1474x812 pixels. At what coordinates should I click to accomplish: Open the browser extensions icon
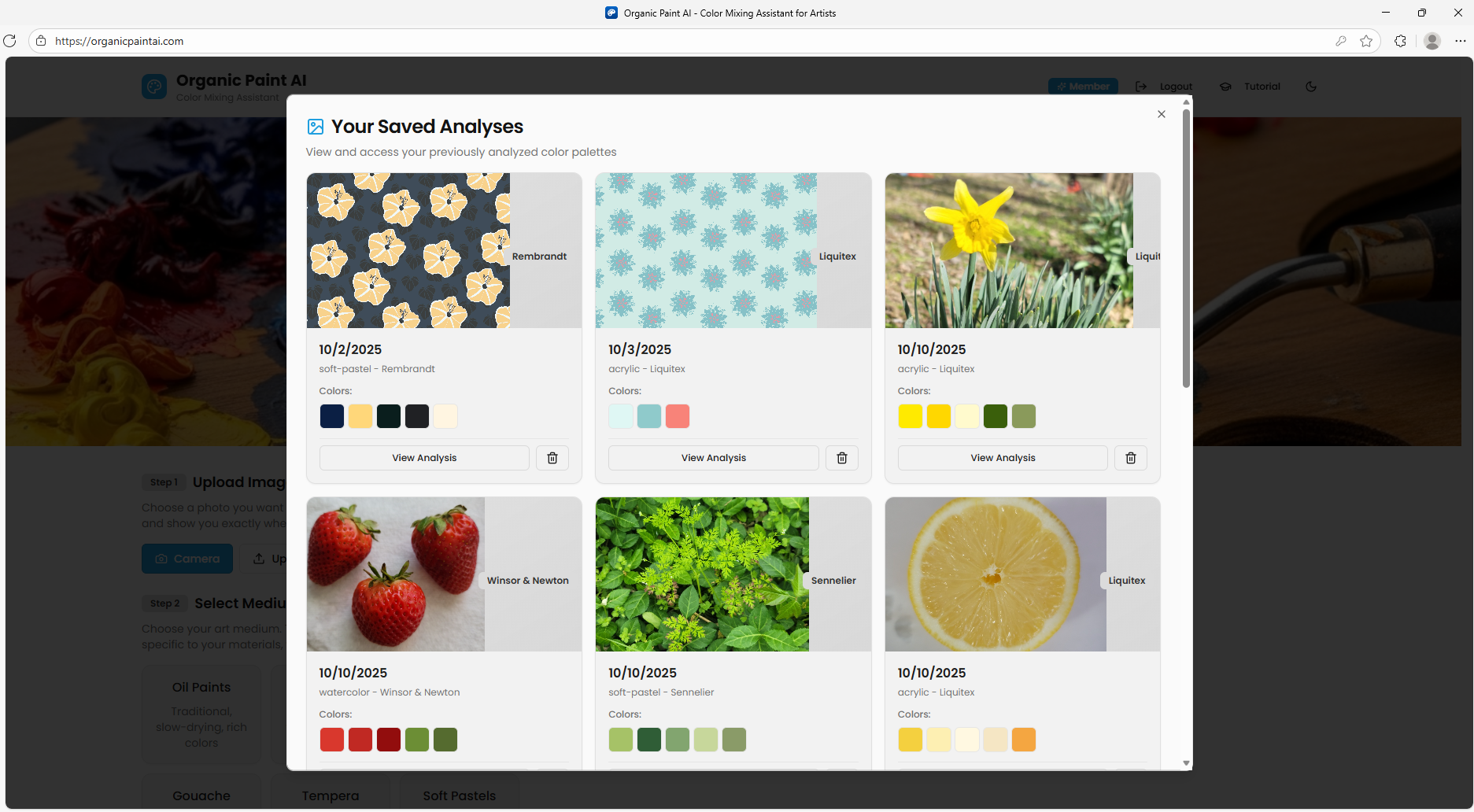click(x=1401, y=40)
